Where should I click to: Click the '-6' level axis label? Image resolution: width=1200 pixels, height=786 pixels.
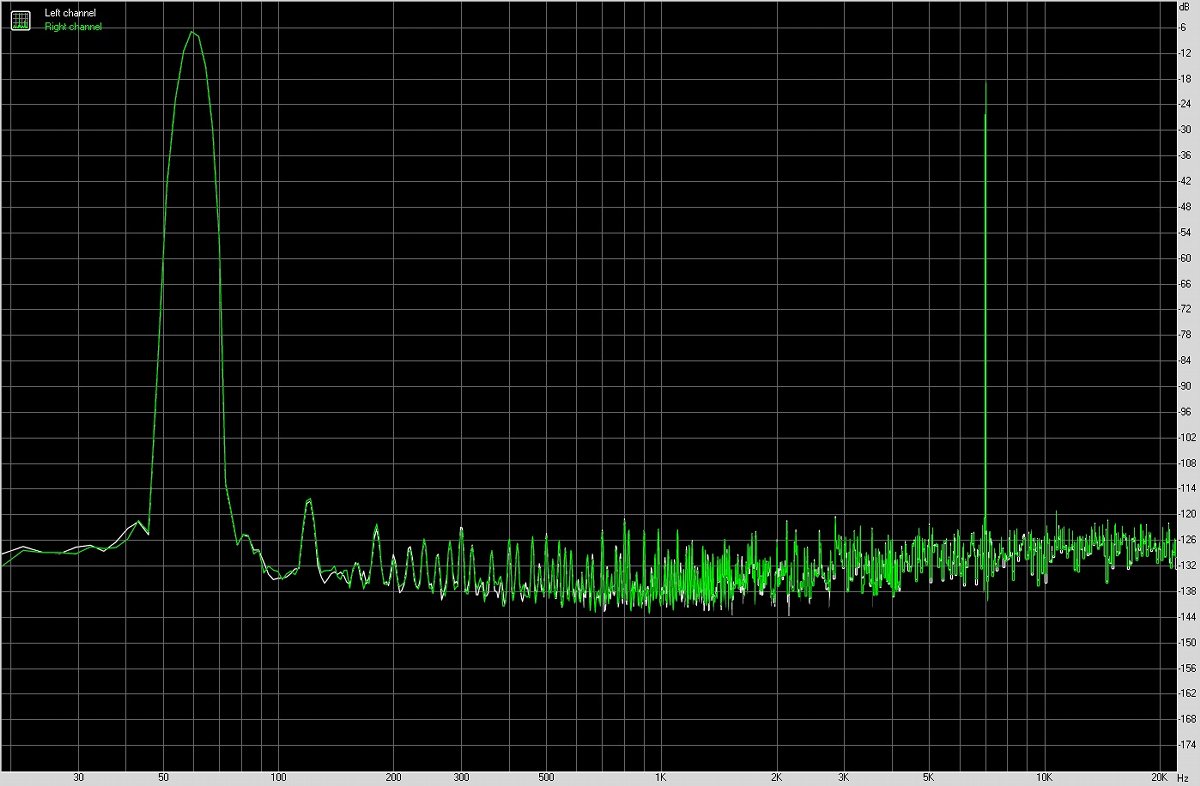click(x=1184, y=27)
